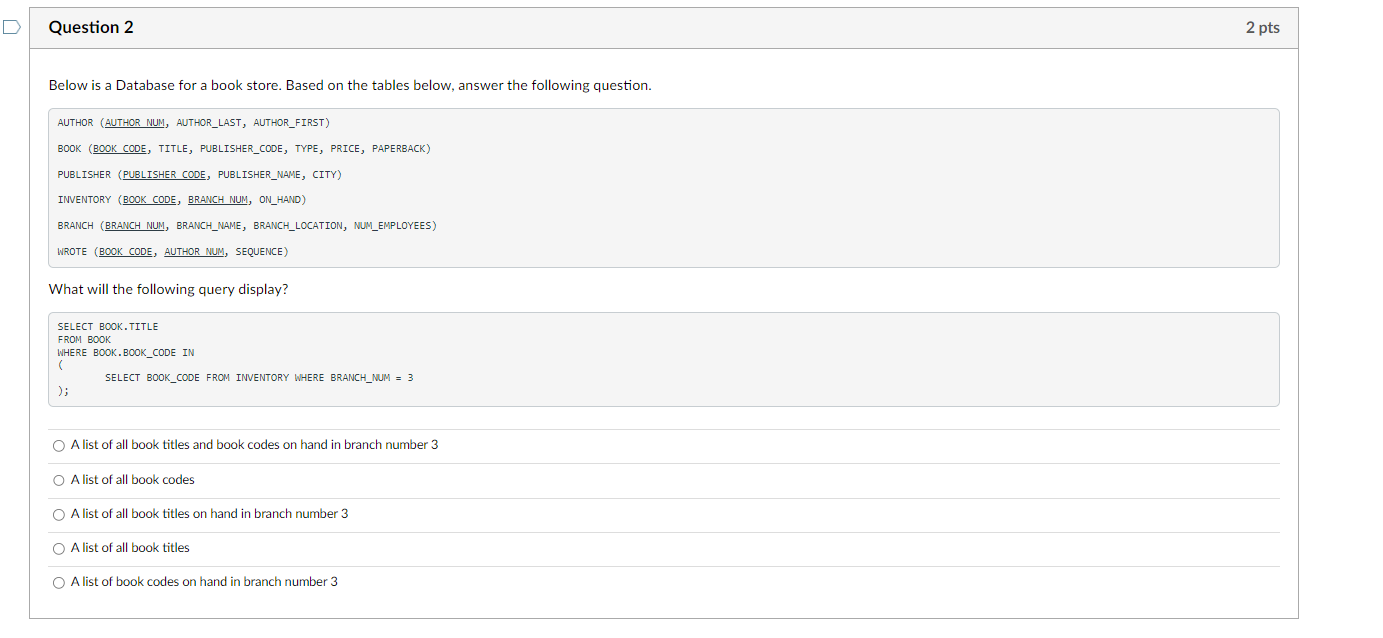This screenshot has height=638, width=1383.
Task: Click the underlined BOOK_CODE key in BOOK table
Action: (120, 148)
